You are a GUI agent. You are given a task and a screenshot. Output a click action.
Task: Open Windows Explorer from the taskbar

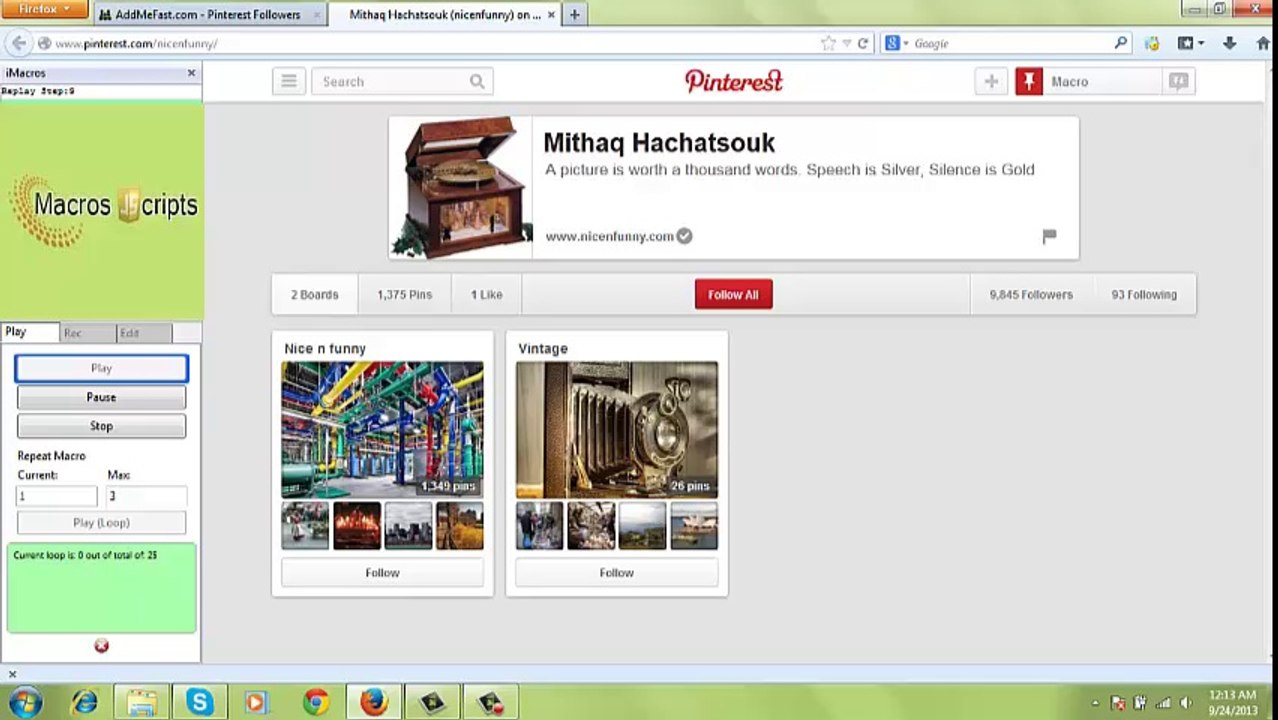click(x=141, y=702)
